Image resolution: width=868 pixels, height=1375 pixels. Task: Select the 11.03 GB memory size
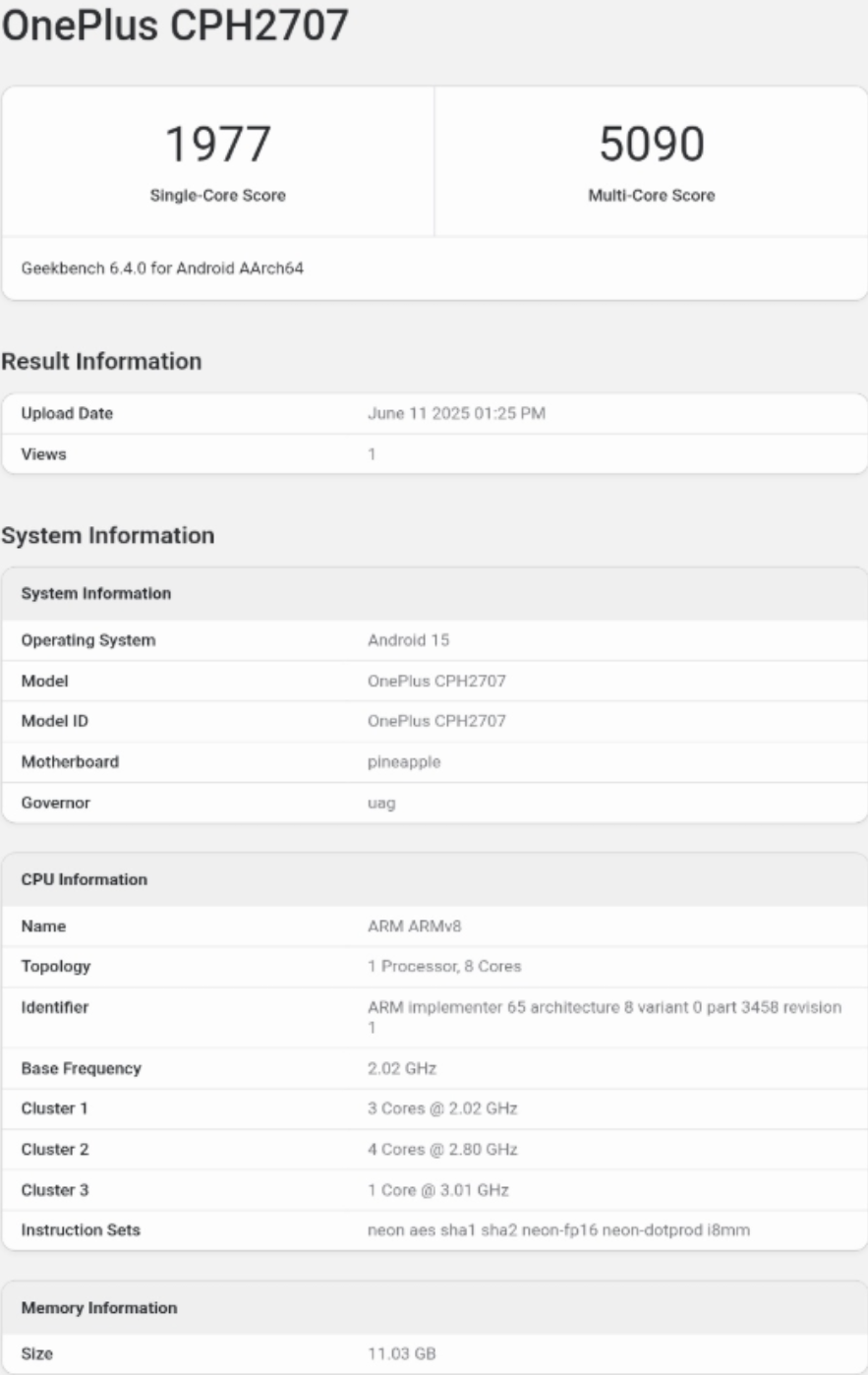pyautogui.click(x=401, y=1353)
